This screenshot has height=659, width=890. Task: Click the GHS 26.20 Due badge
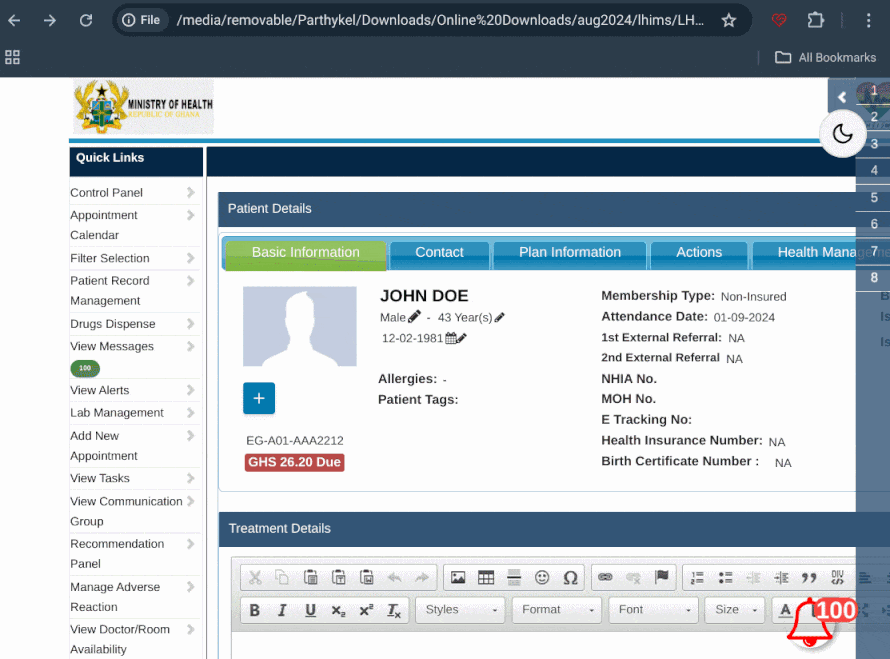[295, 463]
